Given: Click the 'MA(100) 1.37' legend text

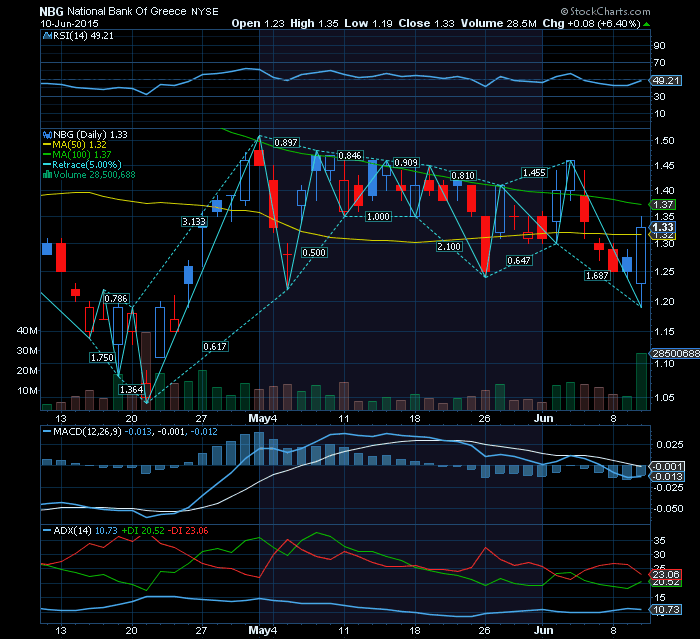Looking at the screenshot, I should click(x=82, y=155).
